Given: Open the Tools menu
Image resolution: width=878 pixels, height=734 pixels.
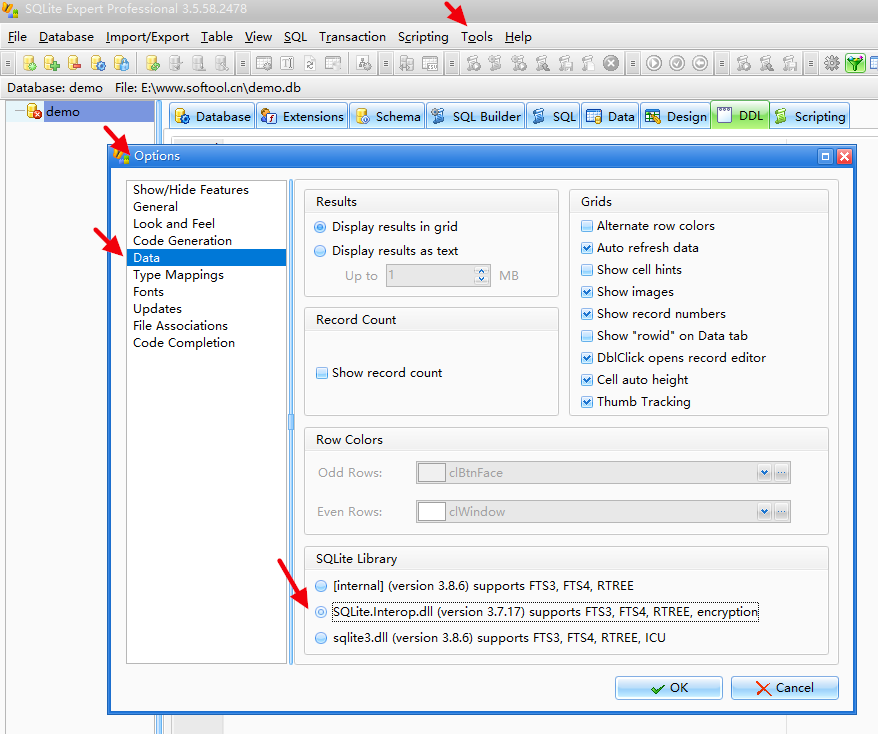Looking at the screenshot, I should [477, 37].
